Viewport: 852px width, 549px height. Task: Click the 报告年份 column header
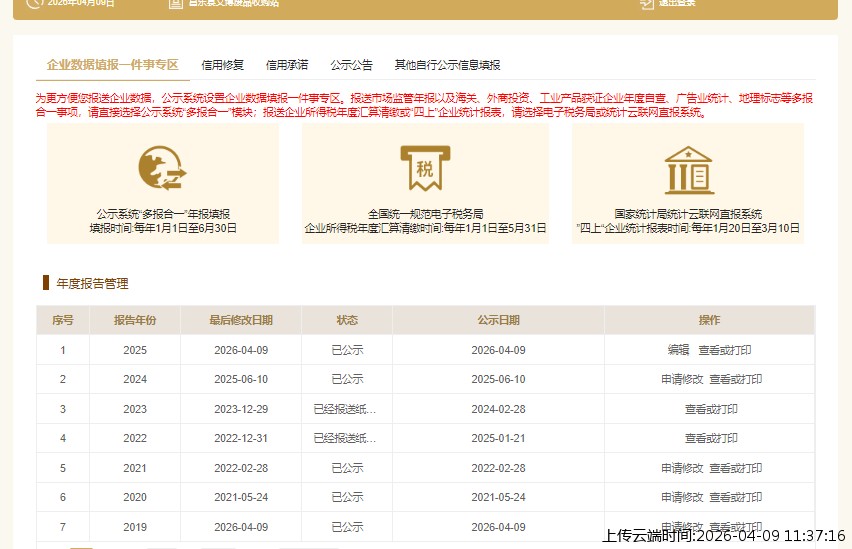[135, 320]
